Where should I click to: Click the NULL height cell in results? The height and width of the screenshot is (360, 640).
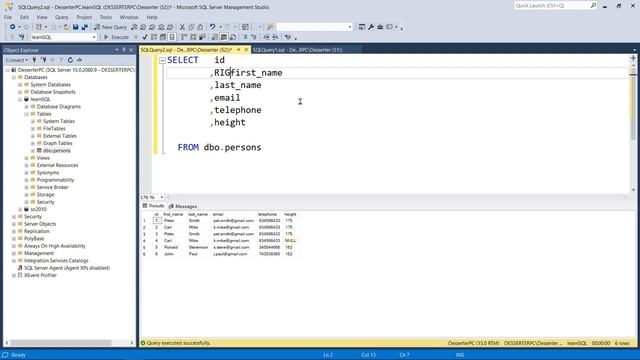point(290,241)
